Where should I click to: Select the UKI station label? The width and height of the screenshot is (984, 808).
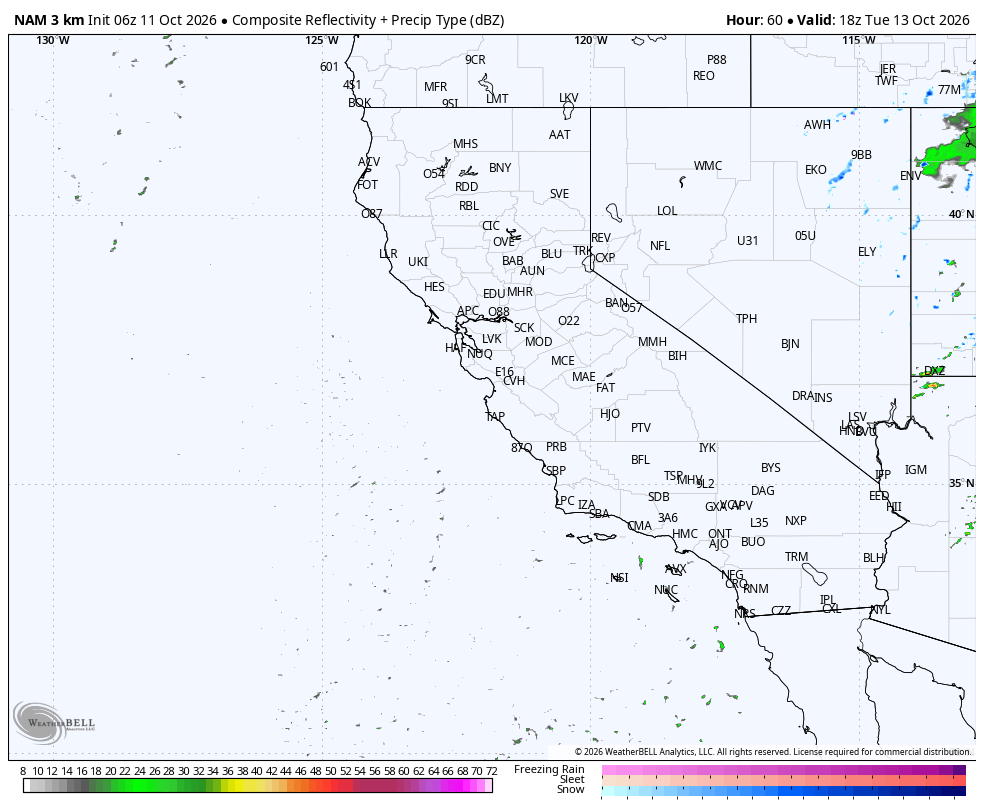tap(418, 262)
